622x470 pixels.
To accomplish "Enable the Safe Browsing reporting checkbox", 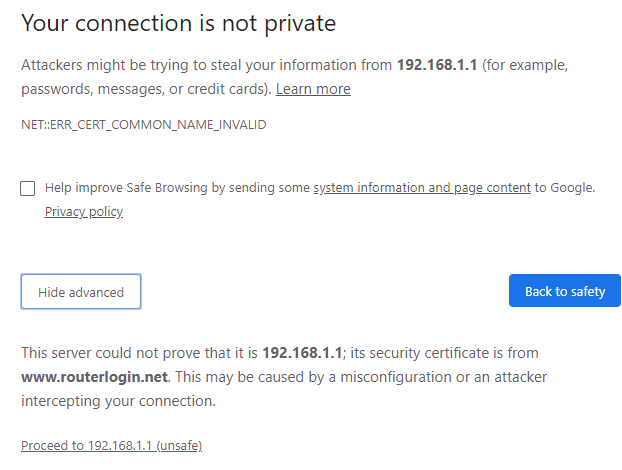I will coord(27,188).
